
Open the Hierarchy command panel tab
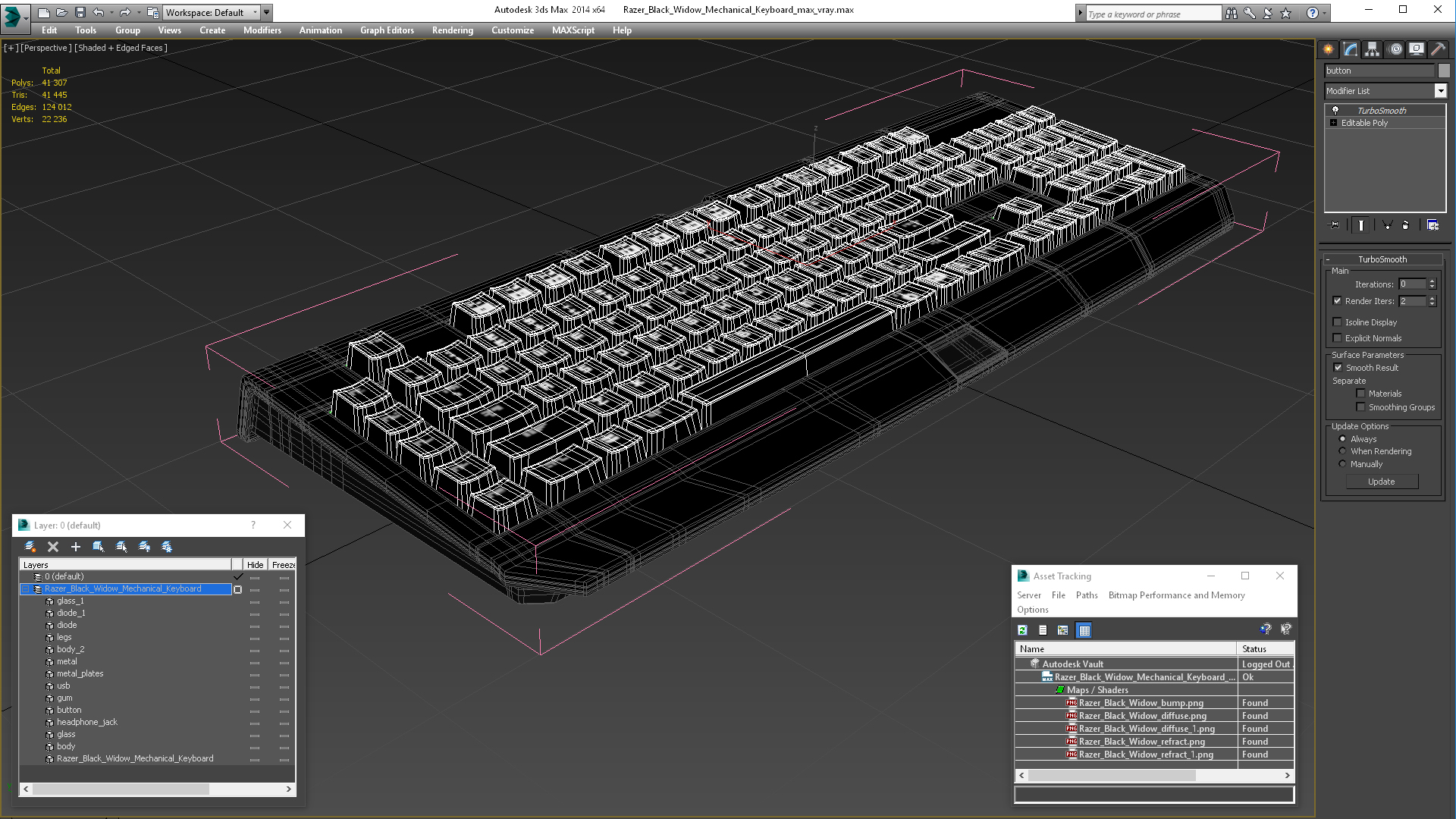(1373, 49)
